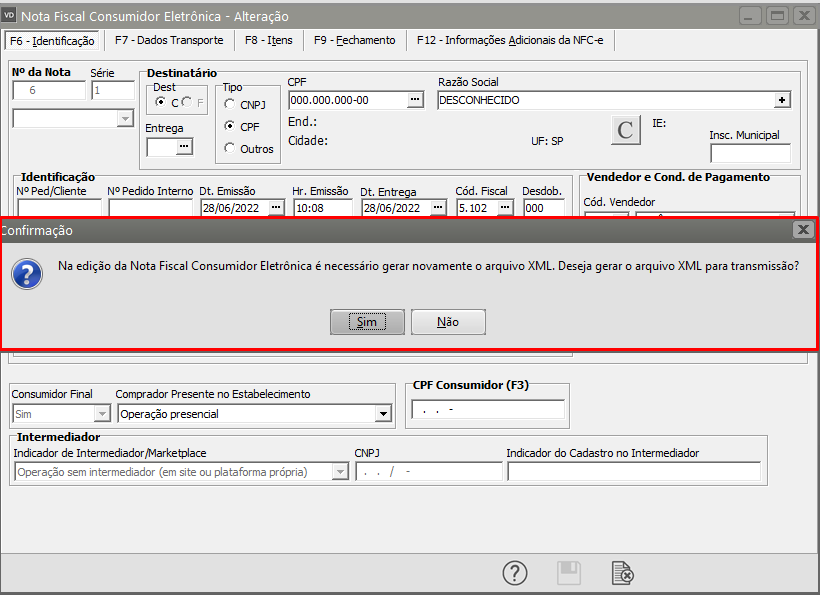Viewport: 820px width, 595px height.
Task: Expand the Consumidor Final dropdown
Action: pos(101,414)
